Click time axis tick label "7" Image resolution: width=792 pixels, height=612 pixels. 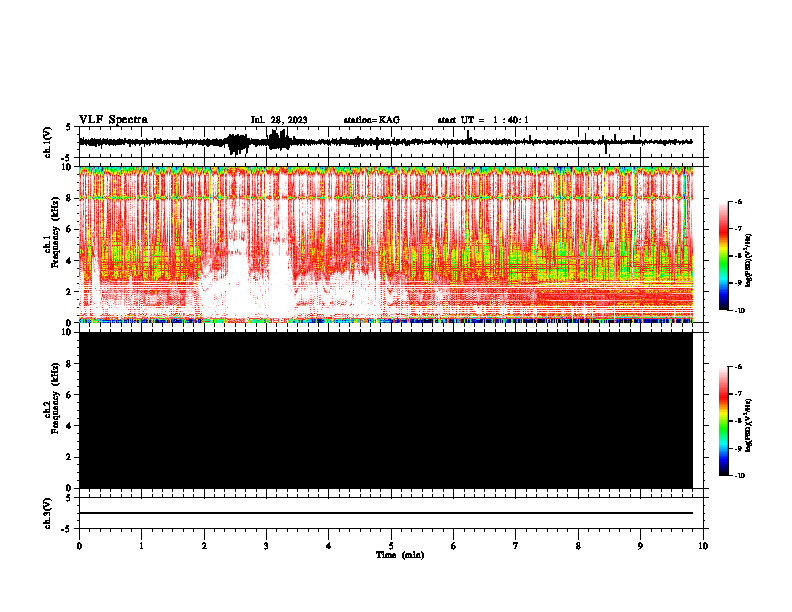click(516, 546)
